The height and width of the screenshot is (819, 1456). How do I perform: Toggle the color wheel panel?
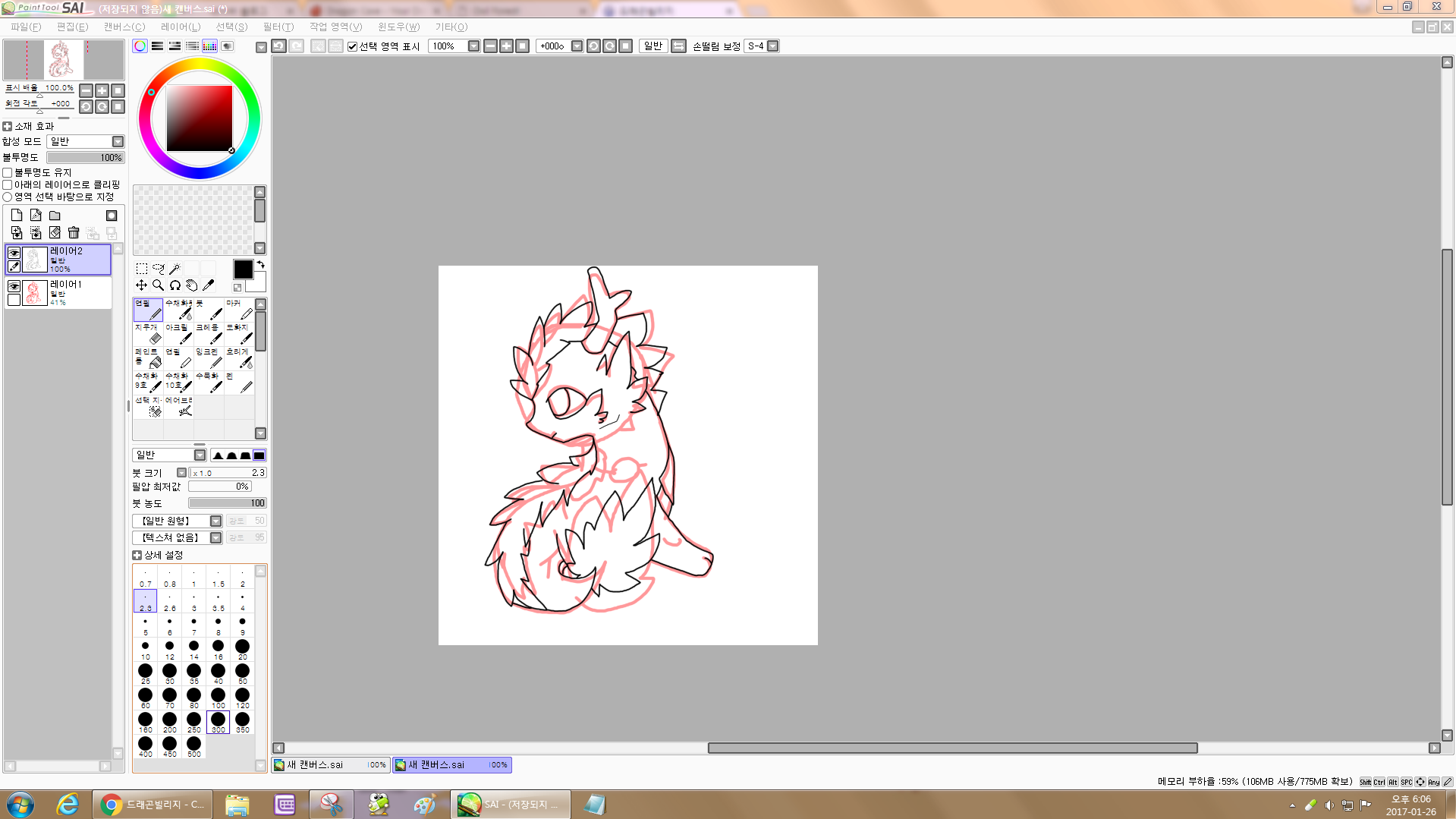tap(140, 46)
